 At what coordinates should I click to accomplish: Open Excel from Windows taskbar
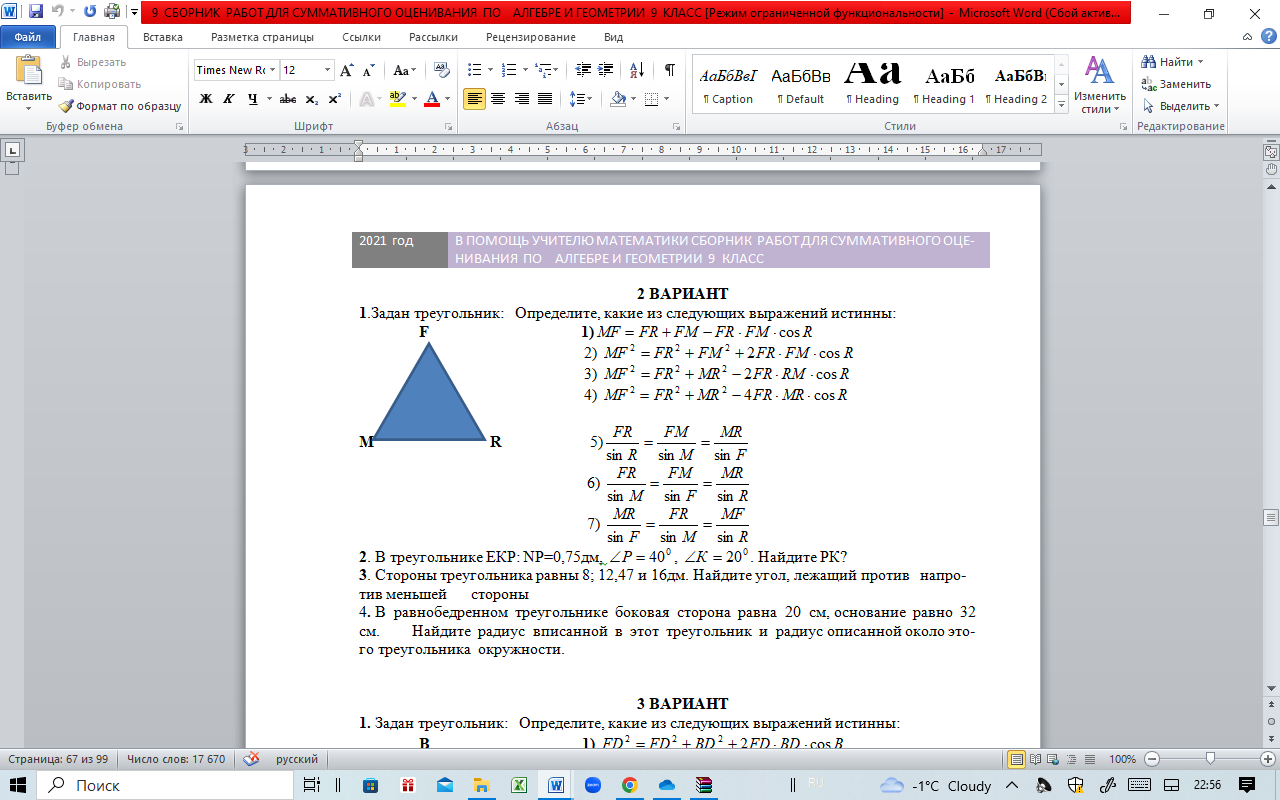coord(519,785)
